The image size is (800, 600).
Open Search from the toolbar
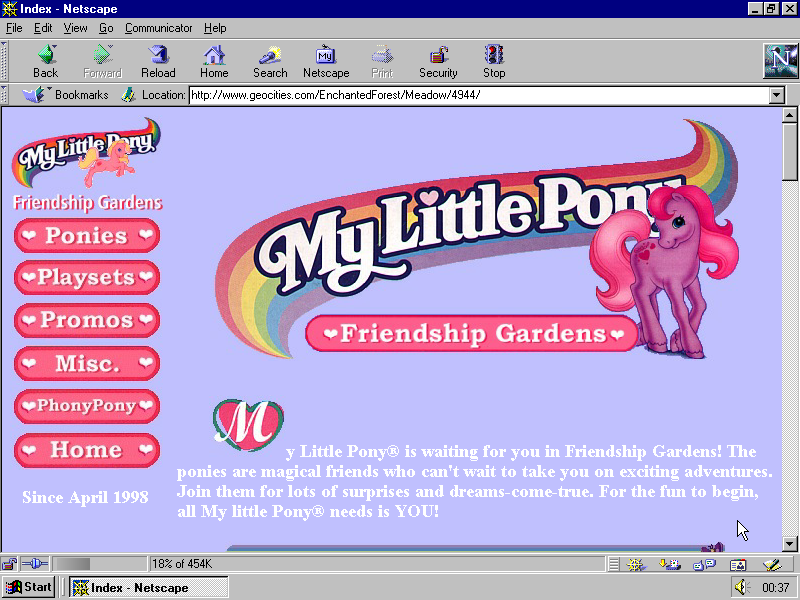270,62
